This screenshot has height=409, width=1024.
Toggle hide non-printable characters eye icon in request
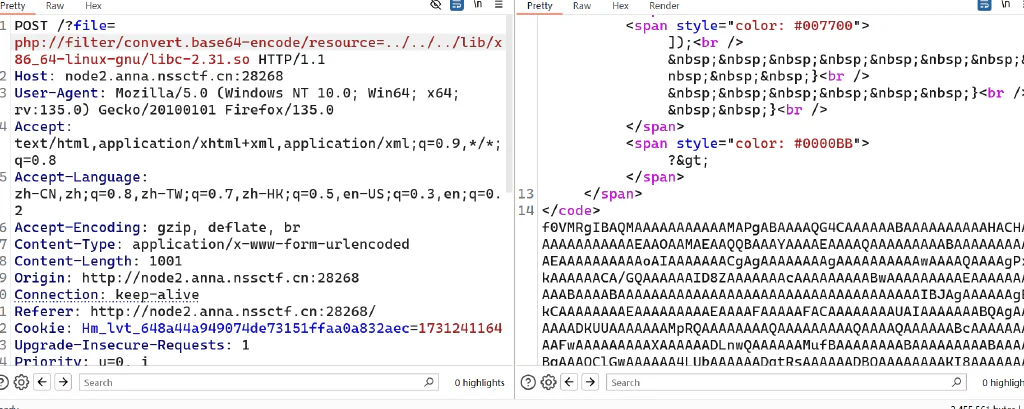(436, 5)
